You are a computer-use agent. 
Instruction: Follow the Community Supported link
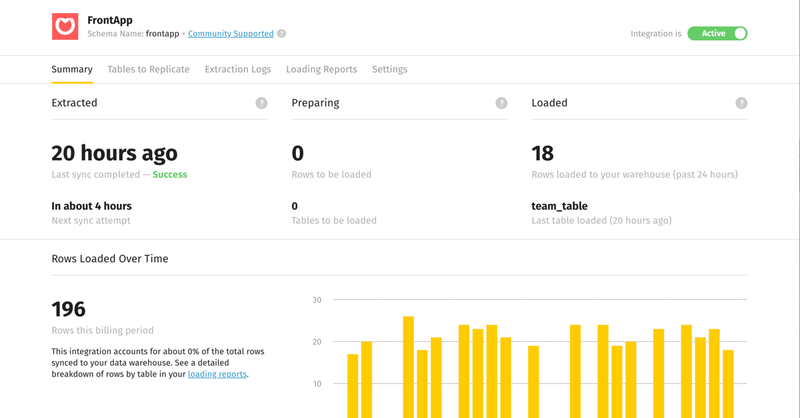tap(231, 34)
